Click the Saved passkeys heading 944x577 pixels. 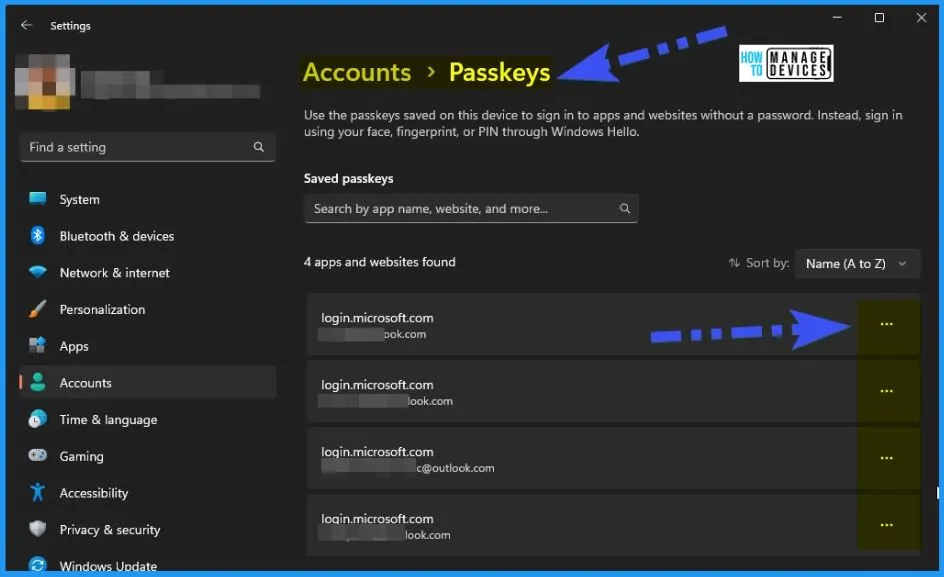point(349,178)
